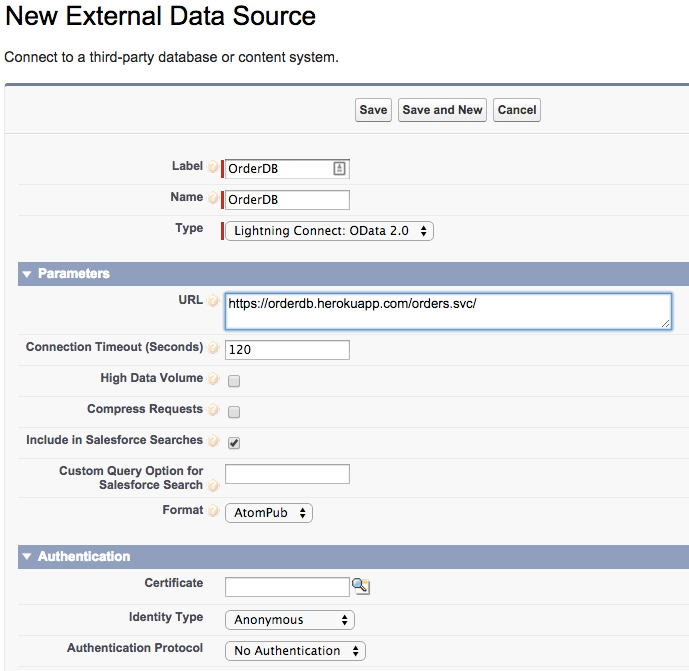Click the High Data Volume help icon
The image size is (689, 671).
[212, 379]
